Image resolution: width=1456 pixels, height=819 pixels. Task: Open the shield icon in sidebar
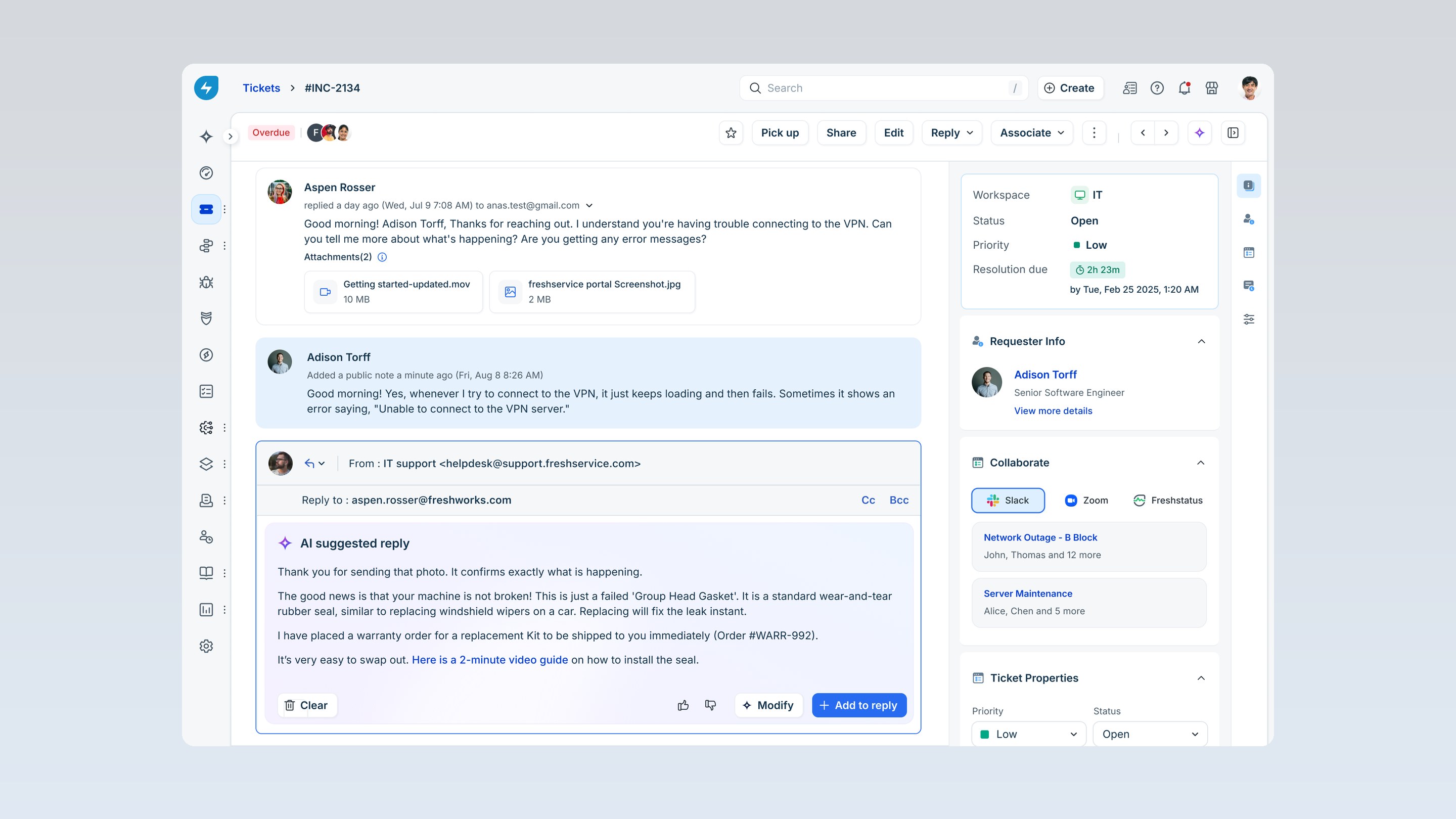point(206,318)
